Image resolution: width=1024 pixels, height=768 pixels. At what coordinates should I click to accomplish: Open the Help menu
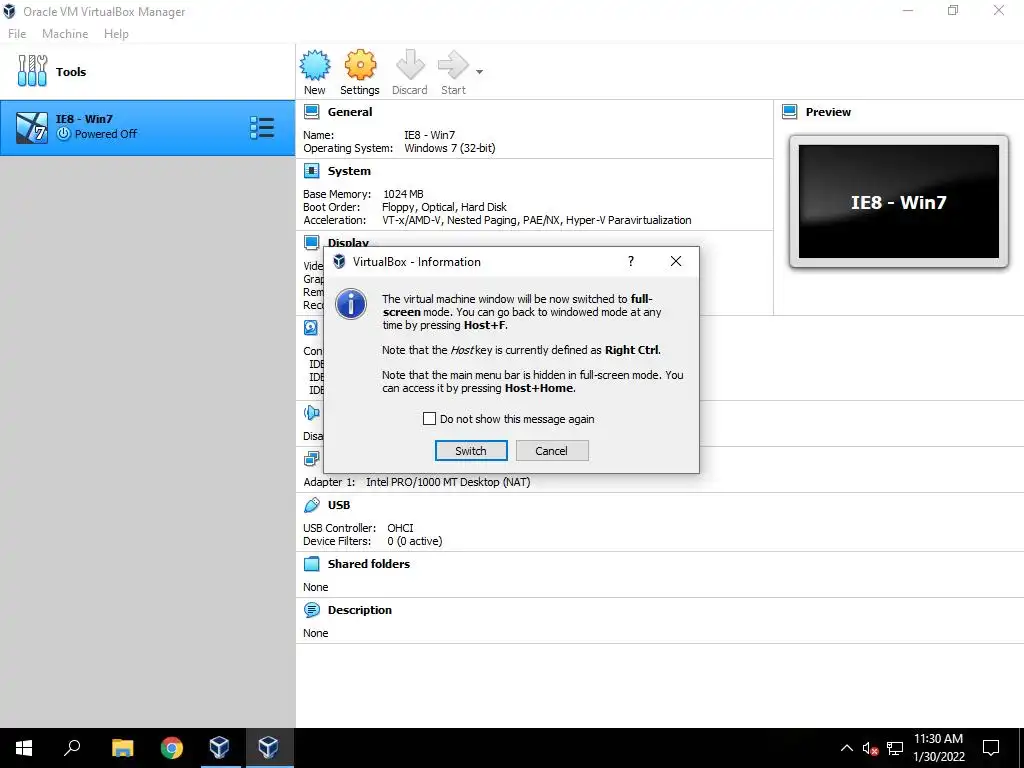(116, 34)
